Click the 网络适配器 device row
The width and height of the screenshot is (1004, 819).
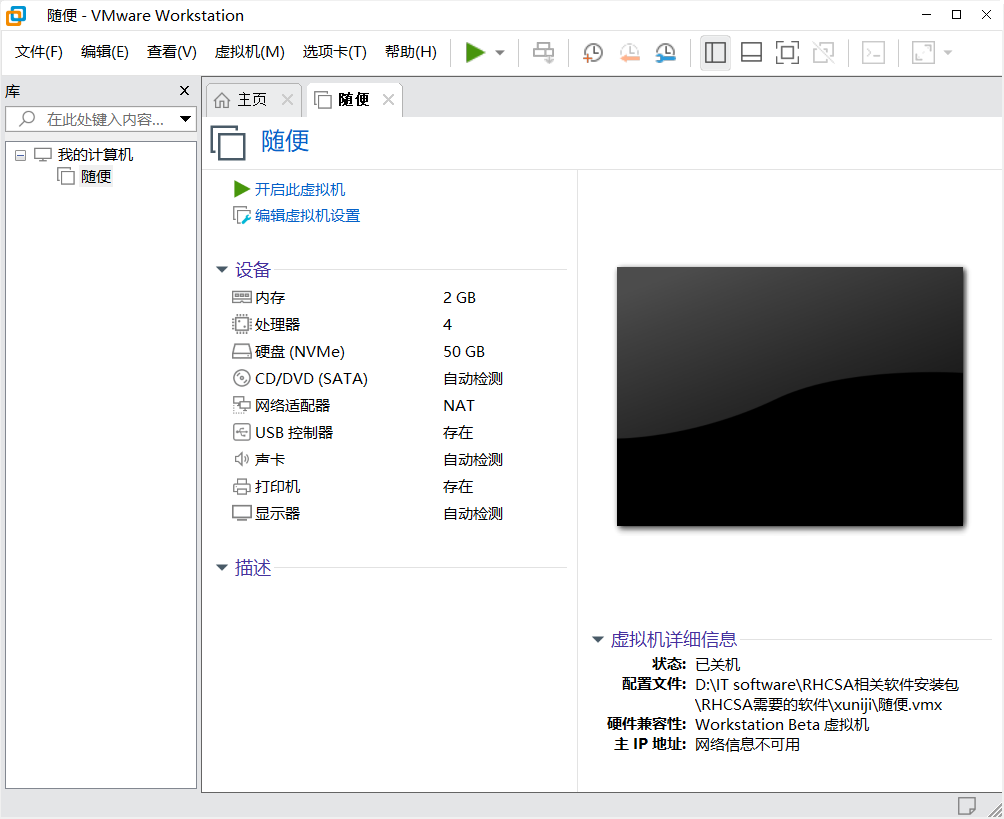coord(368,405)
